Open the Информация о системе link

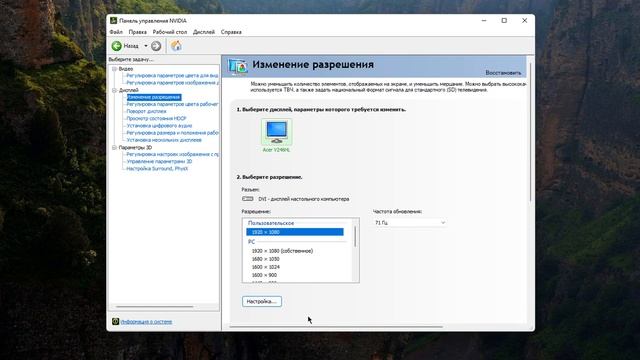pos(146,322)
